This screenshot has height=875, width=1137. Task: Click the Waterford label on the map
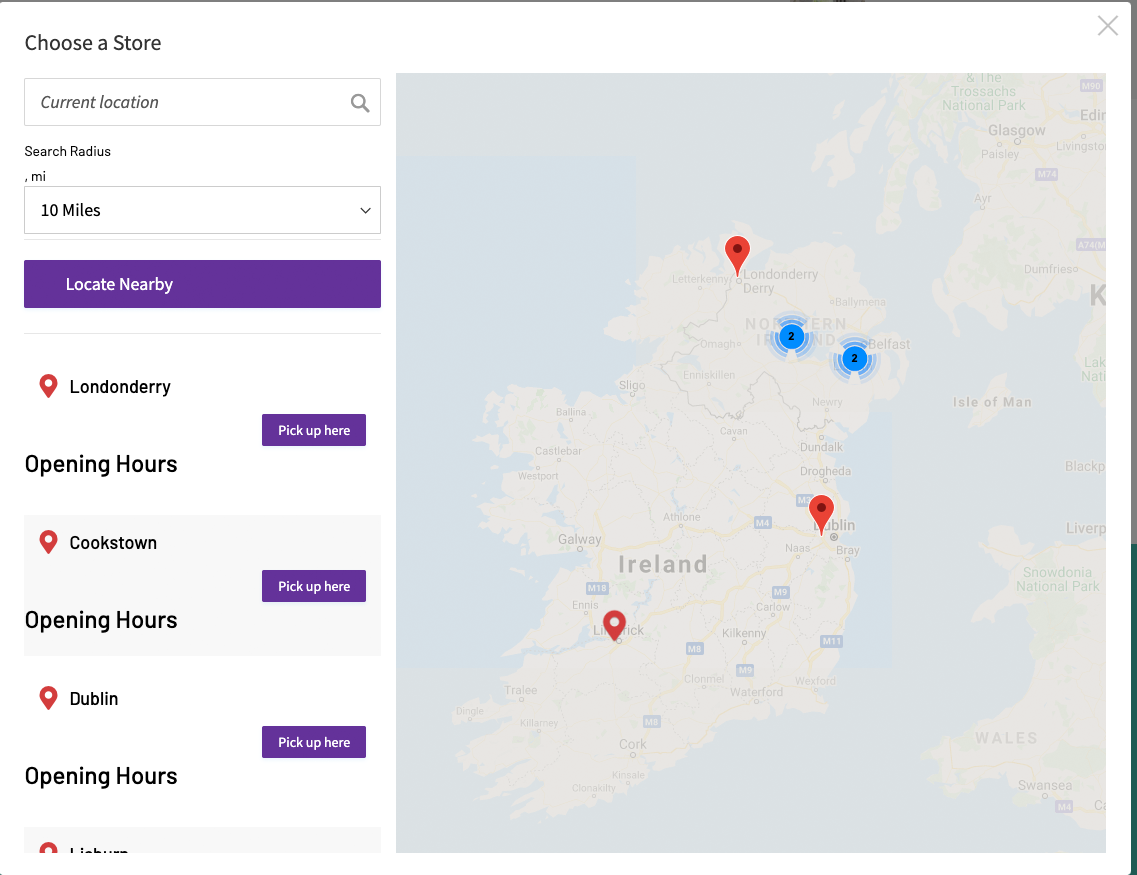tap(756, 692)
